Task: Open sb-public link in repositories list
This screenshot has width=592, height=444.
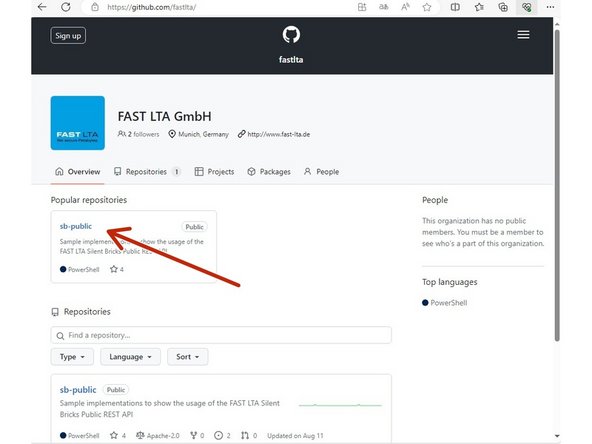Action: point(78,390)
